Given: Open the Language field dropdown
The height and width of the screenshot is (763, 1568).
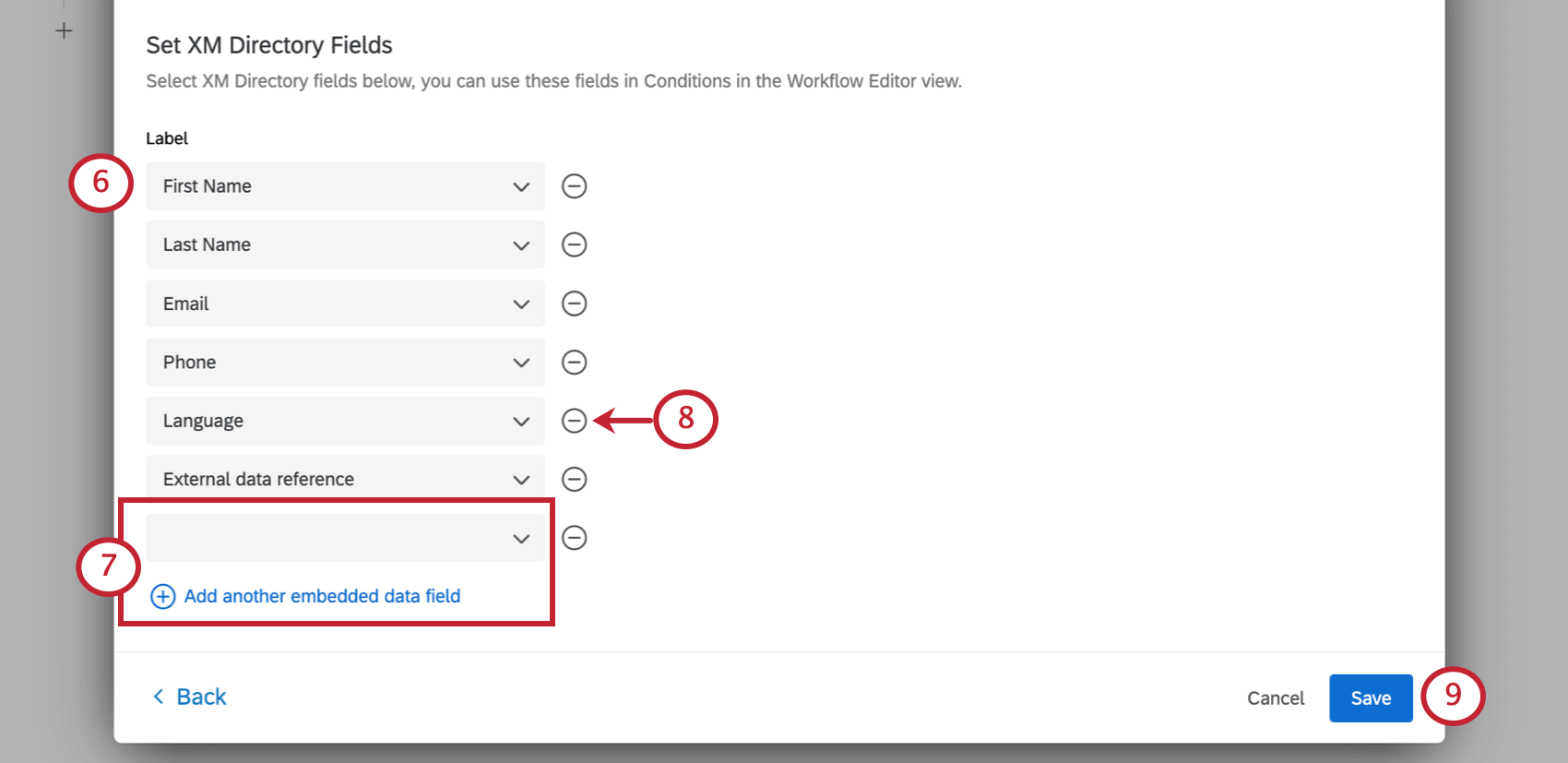Looking at the screenshot, I should pos(521,421).
